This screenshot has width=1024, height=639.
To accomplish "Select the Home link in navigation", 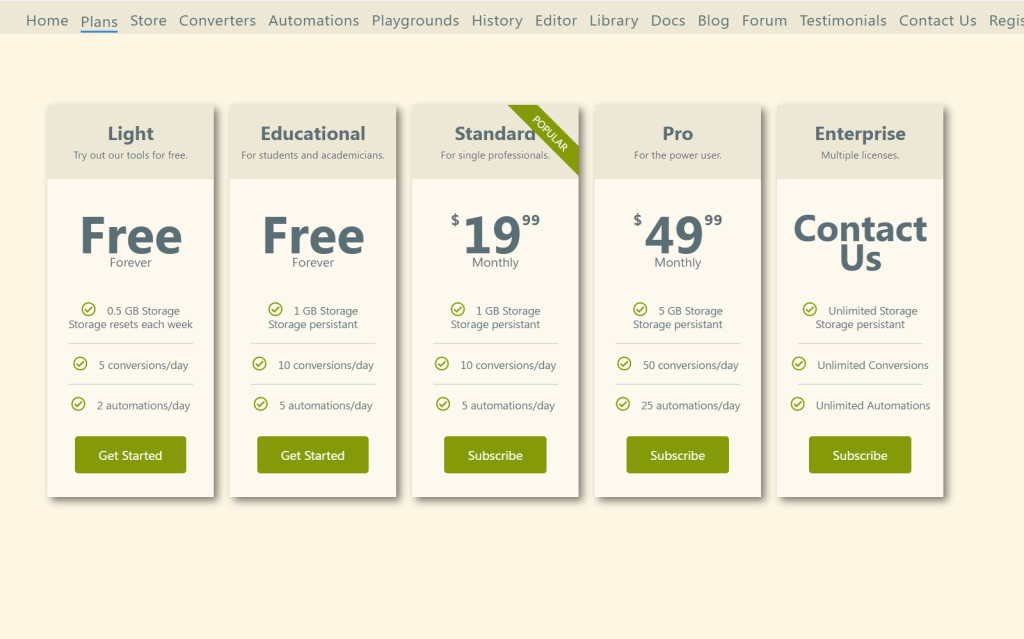I will [47, 20].
